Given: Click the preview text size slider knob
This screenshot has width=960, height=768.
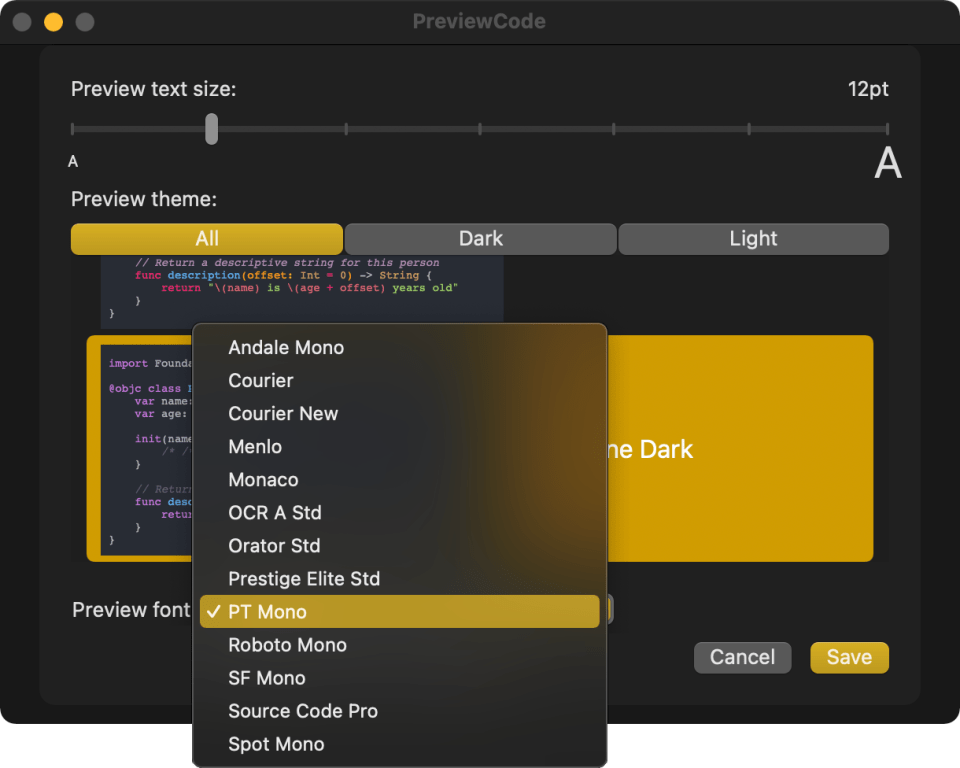Looking at the screenshot, I should click(211, 129).
